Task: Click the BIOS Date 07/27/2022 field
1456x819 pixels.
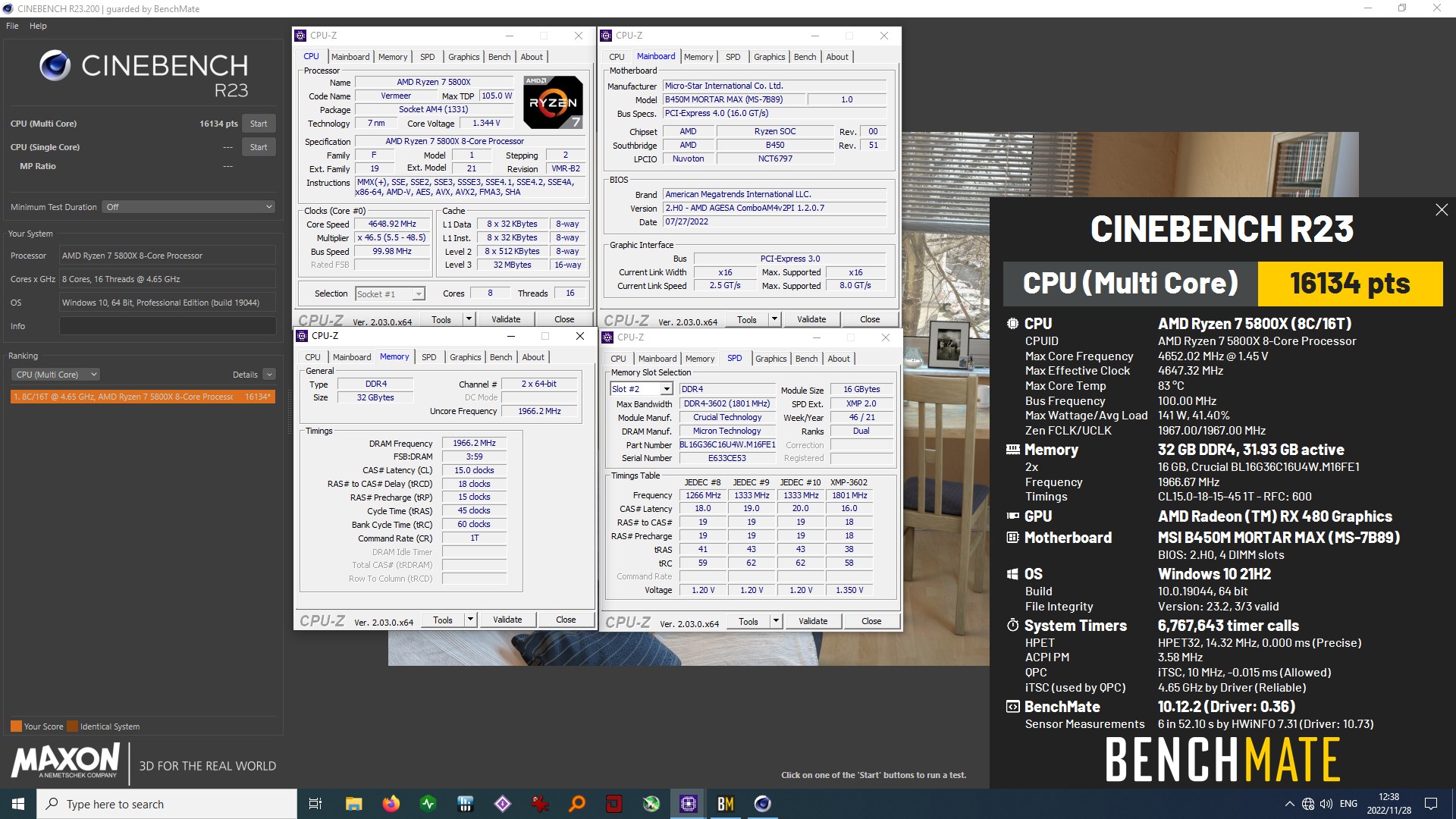Action: tap(774, 222)
